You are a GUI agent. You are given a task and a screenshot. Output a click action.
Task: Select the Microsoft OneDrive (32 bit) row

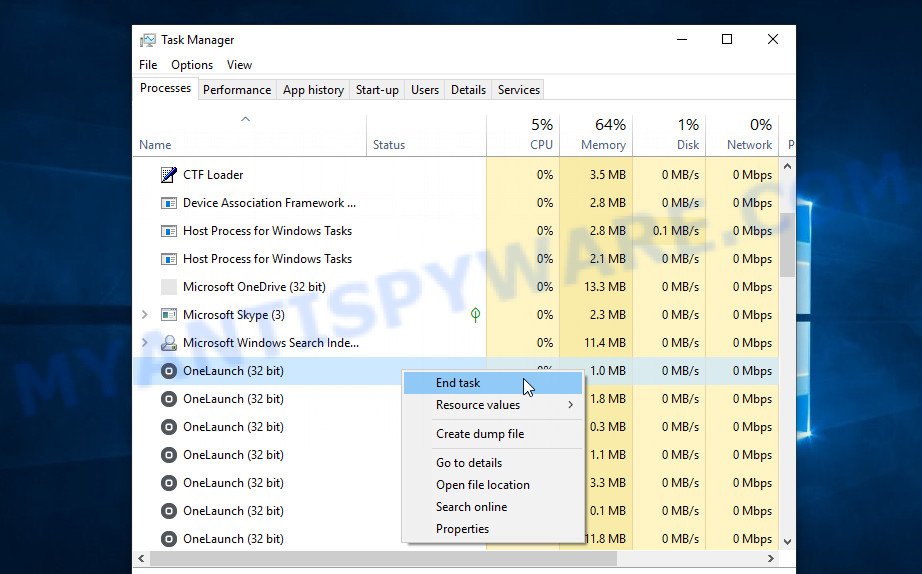coord(456,287)
